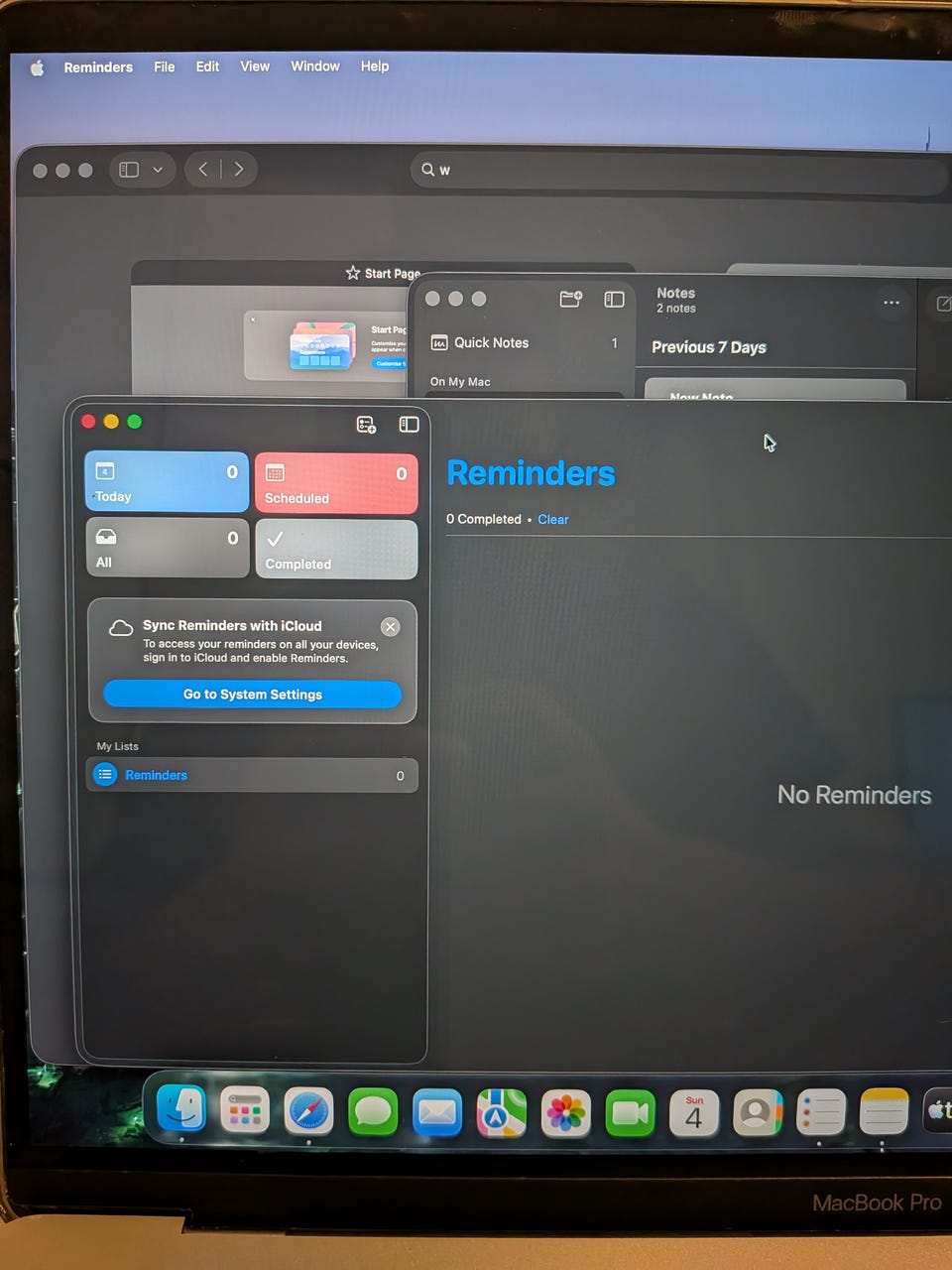
Task: Open Calendar from the Dock
Action: (694, 1113)
